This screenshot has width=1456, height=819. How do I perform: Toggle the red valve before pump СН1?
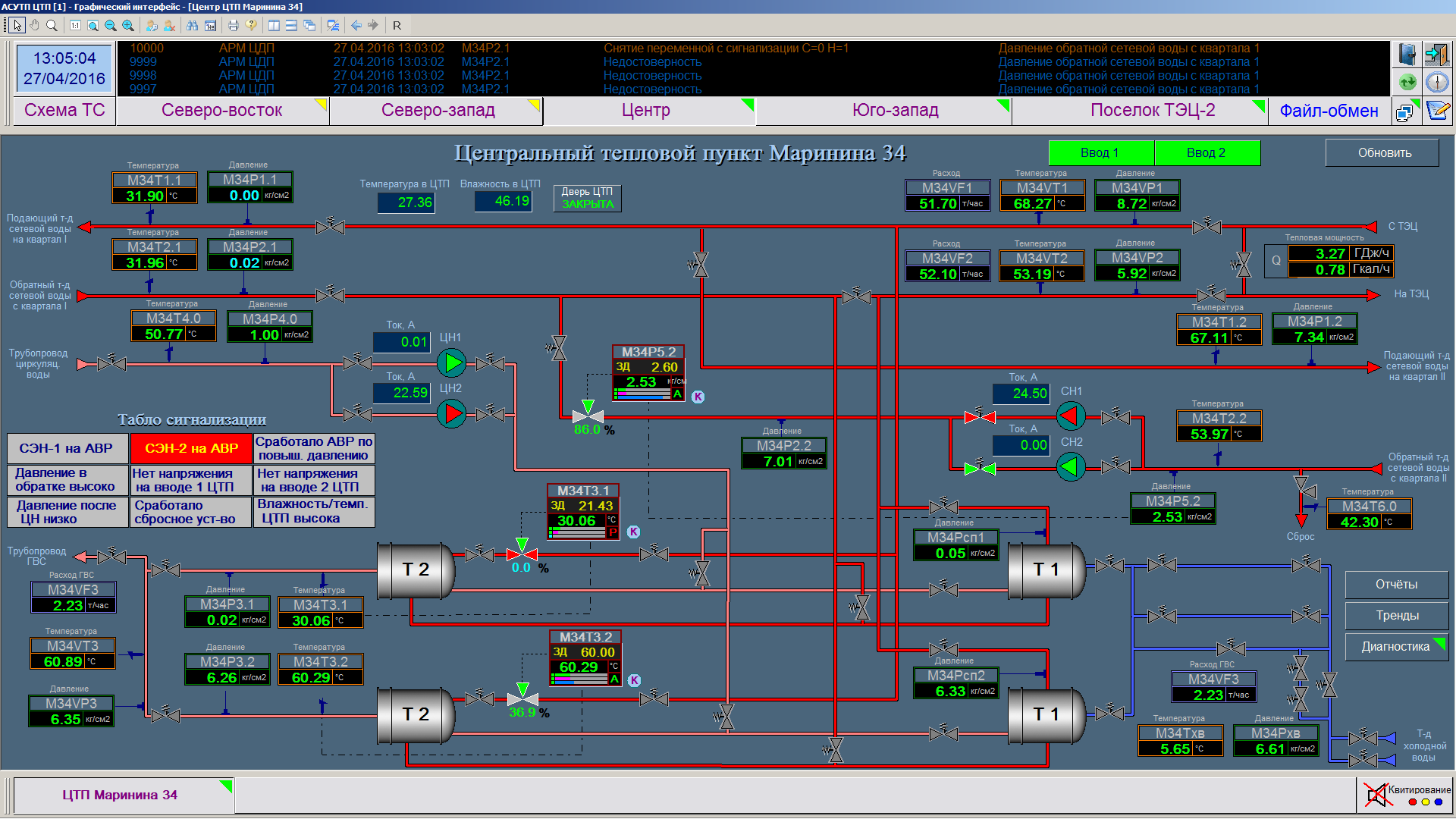coord(980,416)
